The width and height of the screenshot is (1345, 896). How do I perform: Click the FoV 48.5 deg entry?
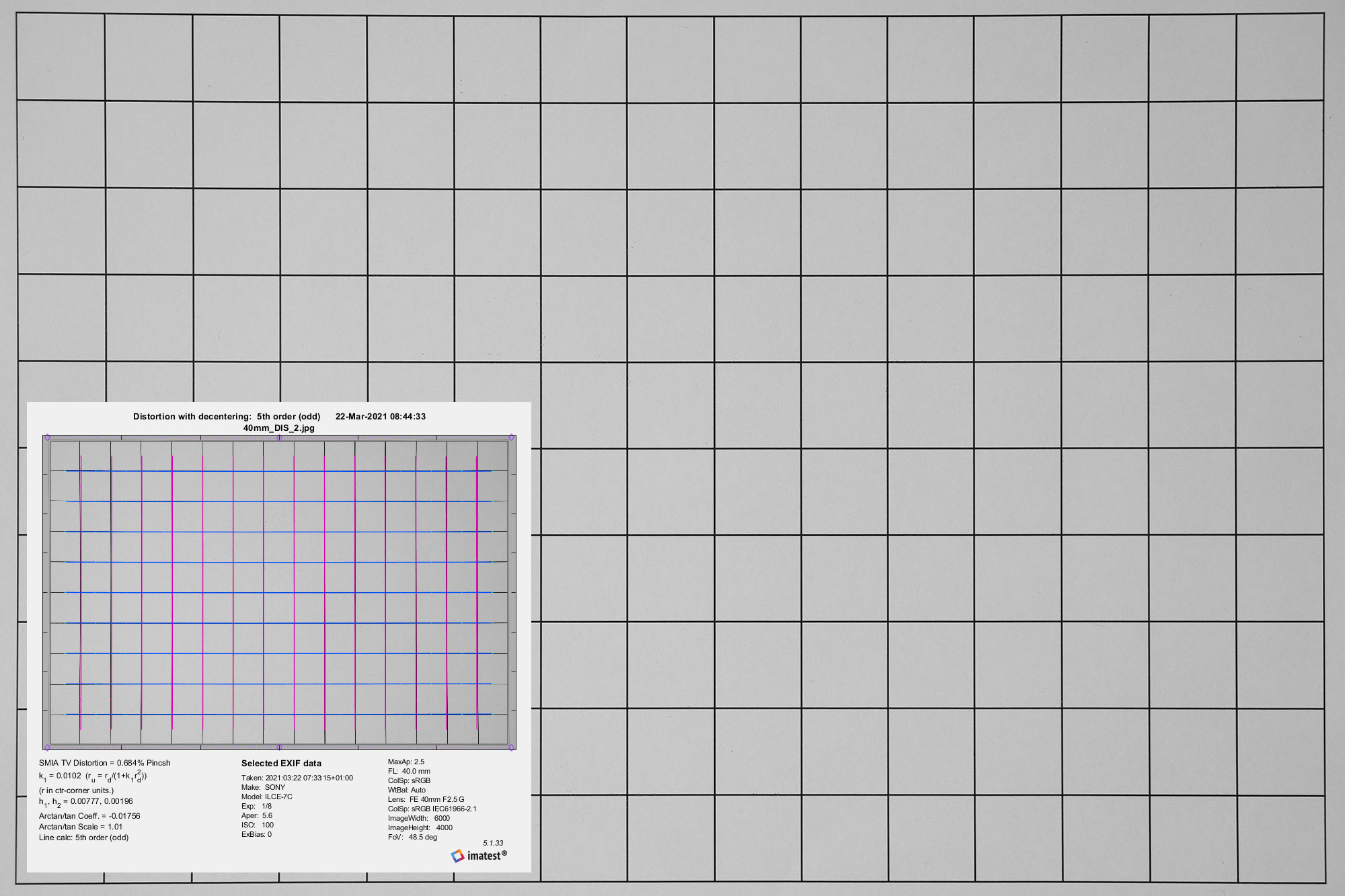[412, 838]
